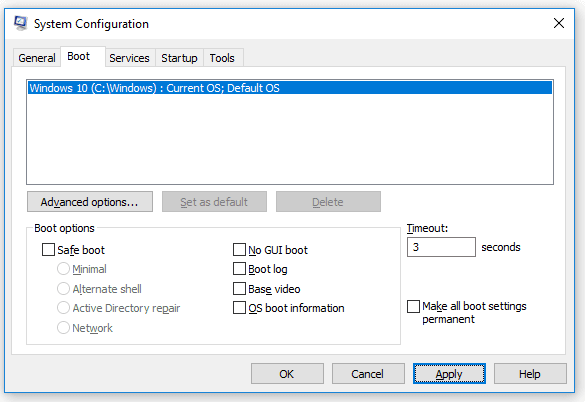Screen dimensions: 586x404
Task: Tick the No GUI boot checkbox
Action: pos(239,250)
